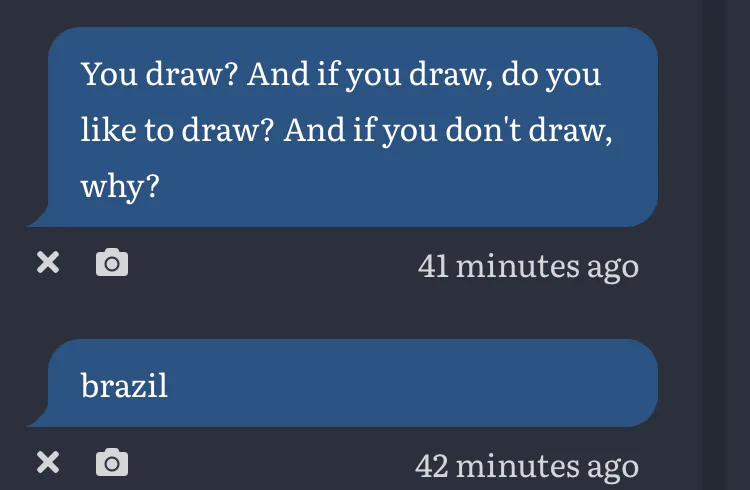
Task: Click the dark panel at far right edge
Action: [740, 245]
